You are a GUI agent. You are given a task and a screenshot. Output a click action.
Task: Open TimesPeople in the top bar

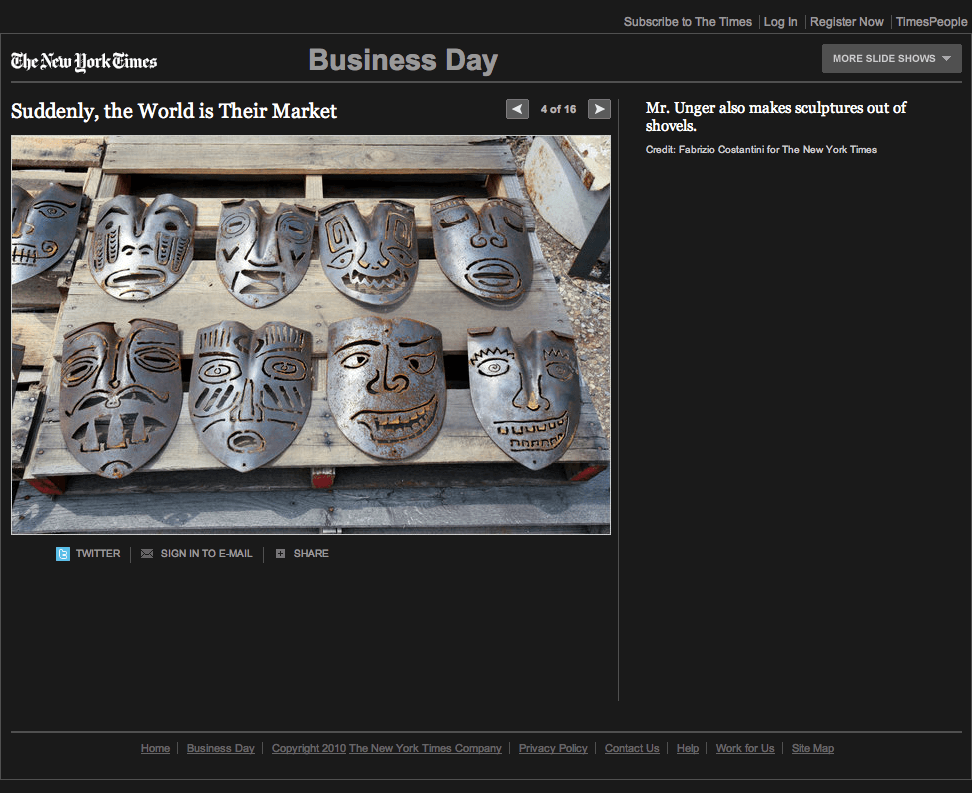pos(931,22)
